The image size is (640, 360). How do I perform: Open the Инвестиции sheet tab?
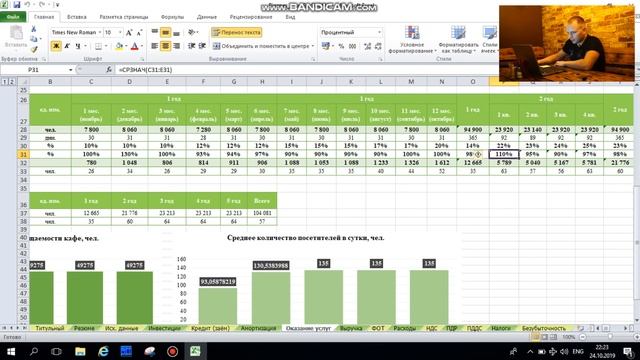coord(164,328)
